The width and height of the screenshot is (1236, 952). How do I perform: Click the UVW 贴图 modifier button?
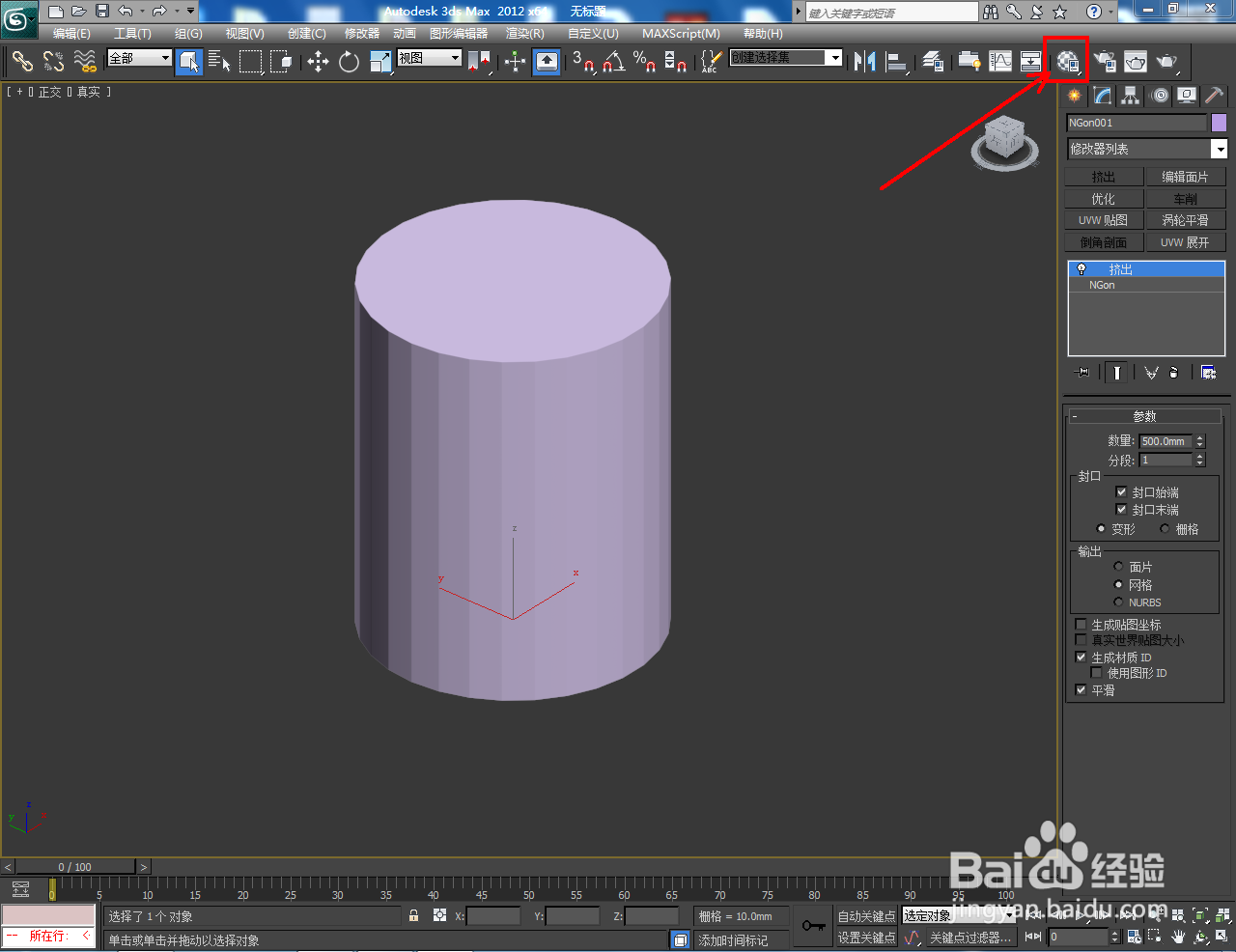[x=1104, y=220]
